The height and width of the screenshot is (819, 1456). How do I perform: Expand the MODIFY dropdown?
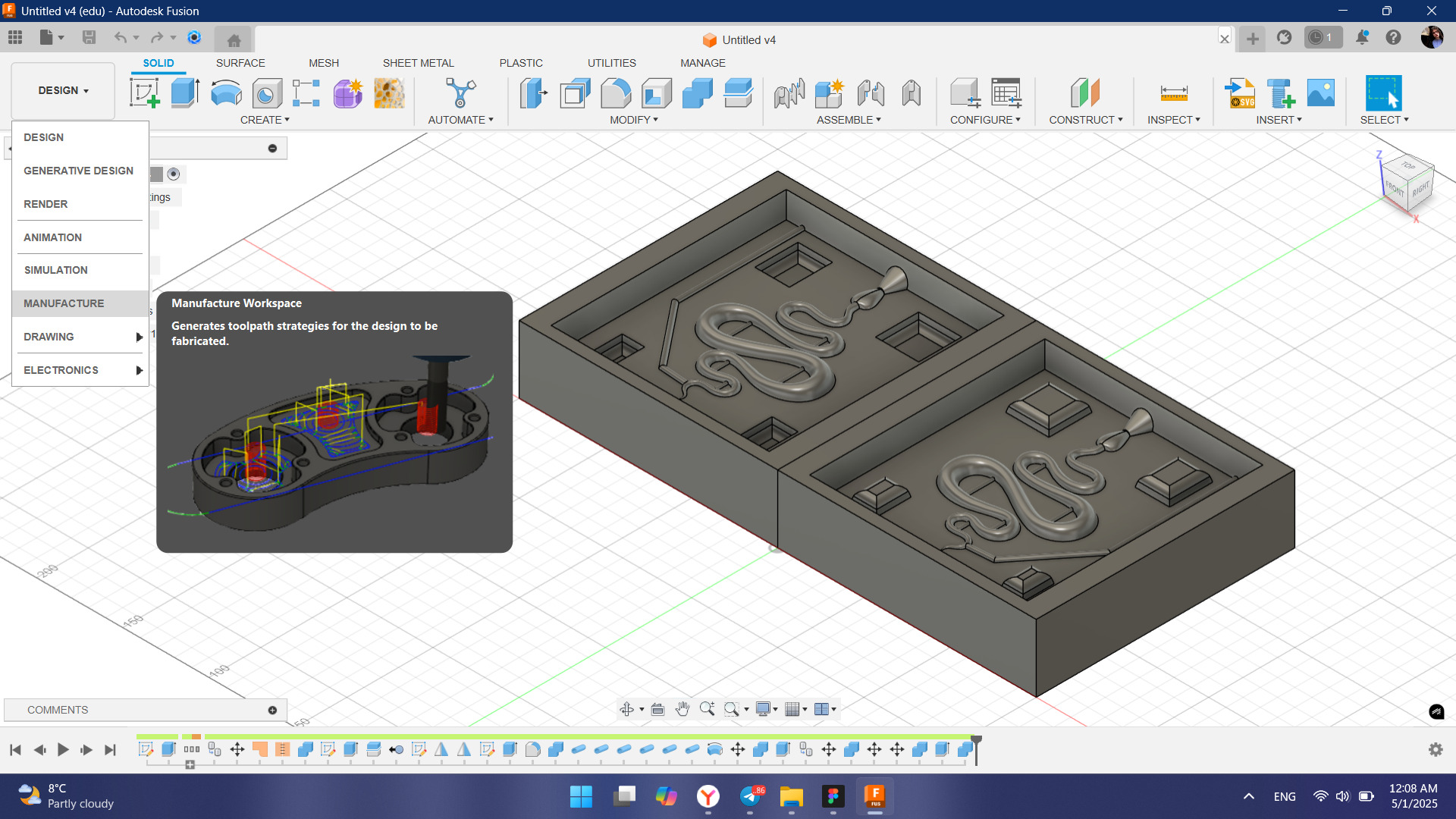pos(634,120)
